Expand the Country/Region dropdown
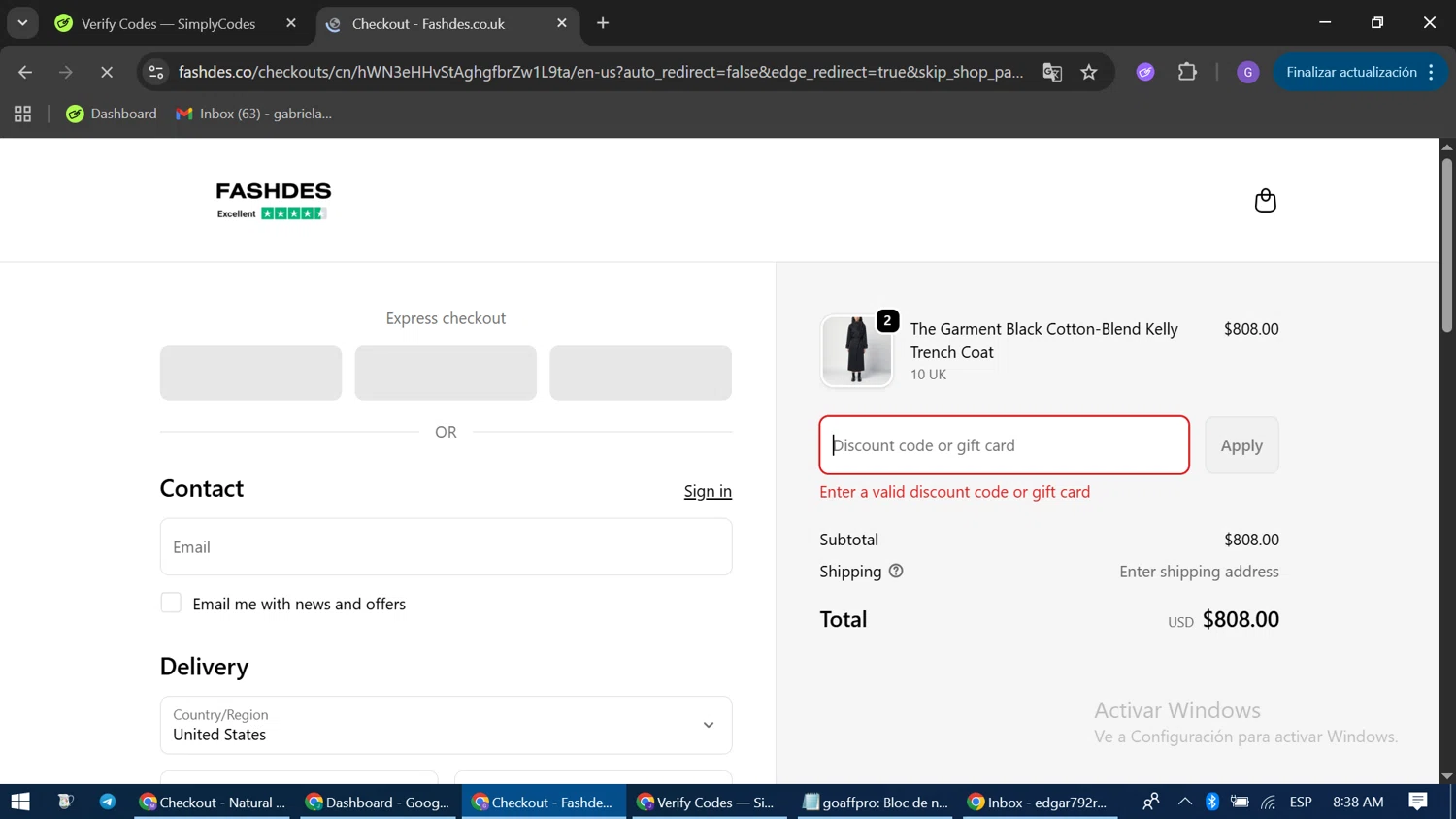Screen dimensions: 1456x819 tap(446, 725)
